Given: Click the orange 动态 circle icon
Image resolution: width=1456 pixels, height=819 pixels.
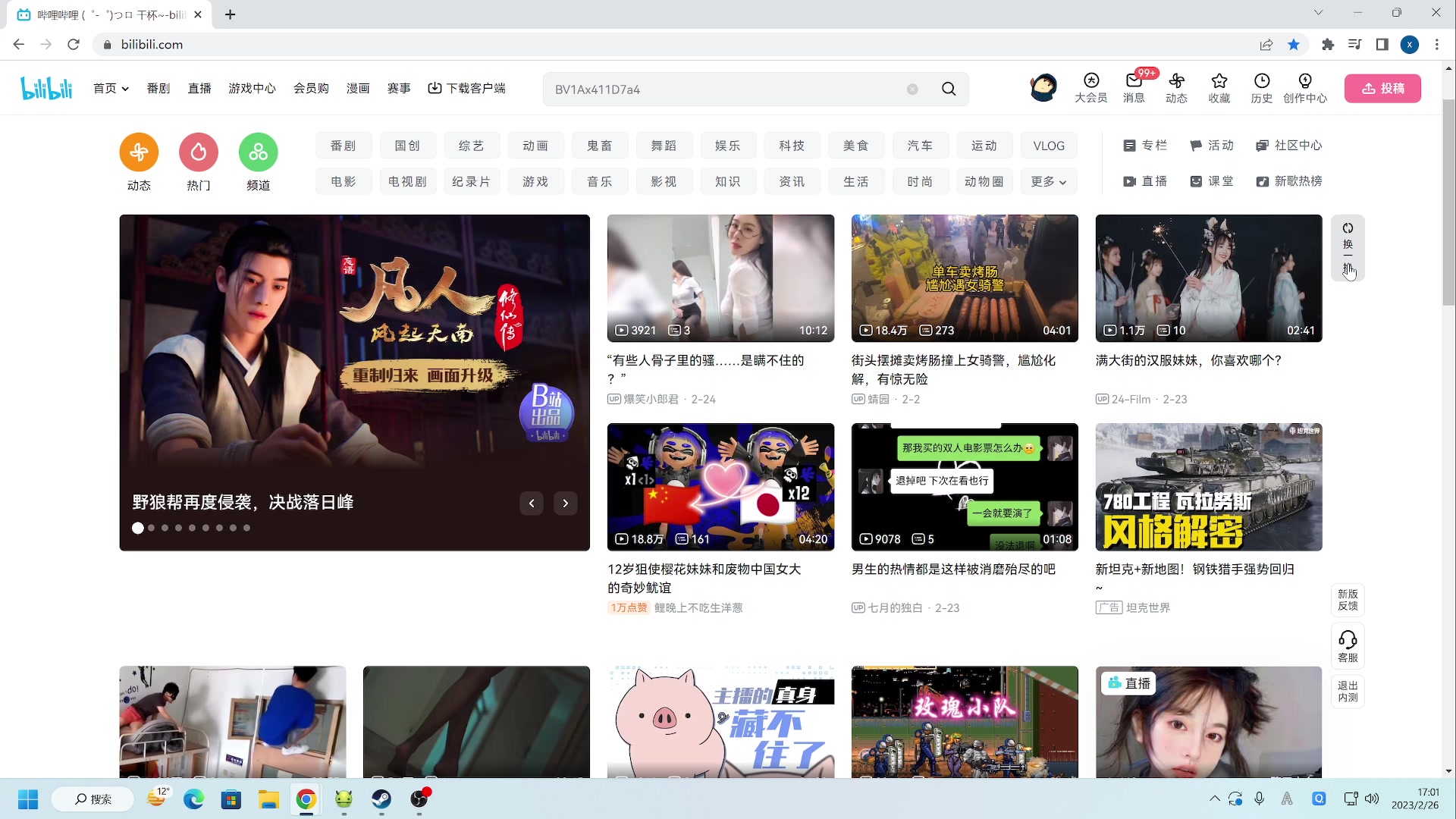Looking at the screenshot, I should [139, 152].
